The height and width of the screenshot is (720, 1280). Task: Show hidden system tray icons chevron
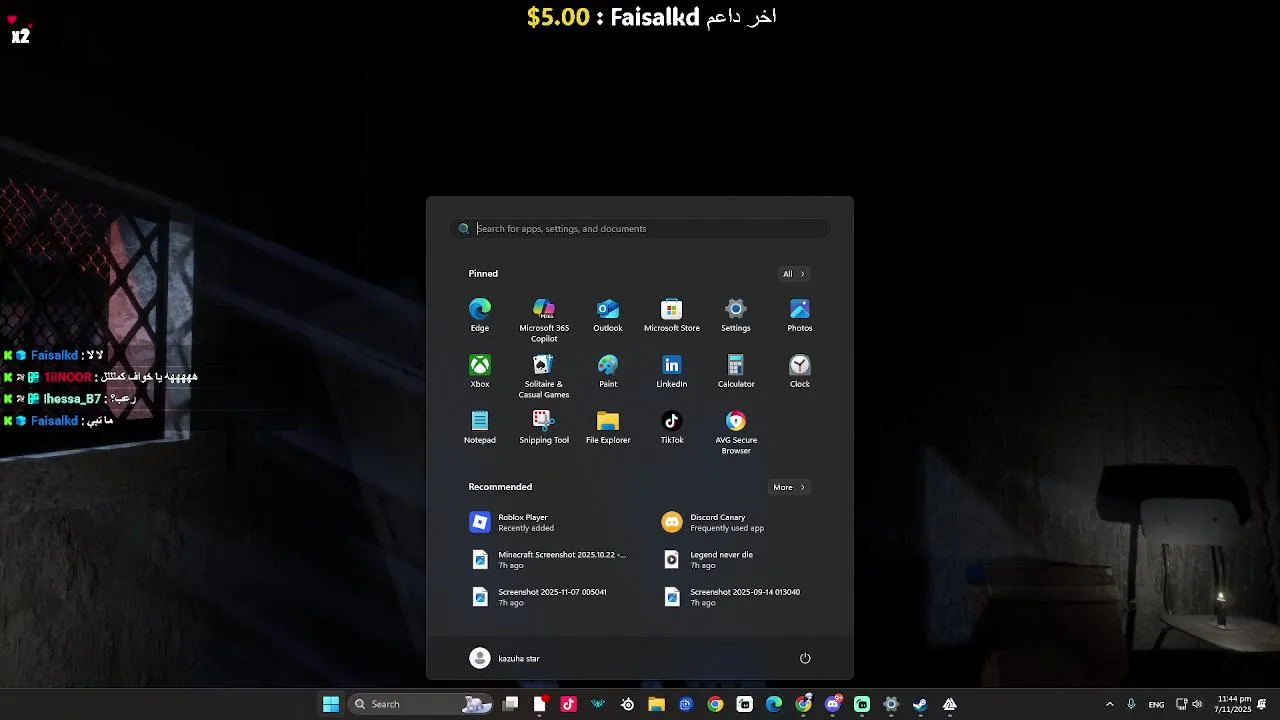click(1109, 704)
